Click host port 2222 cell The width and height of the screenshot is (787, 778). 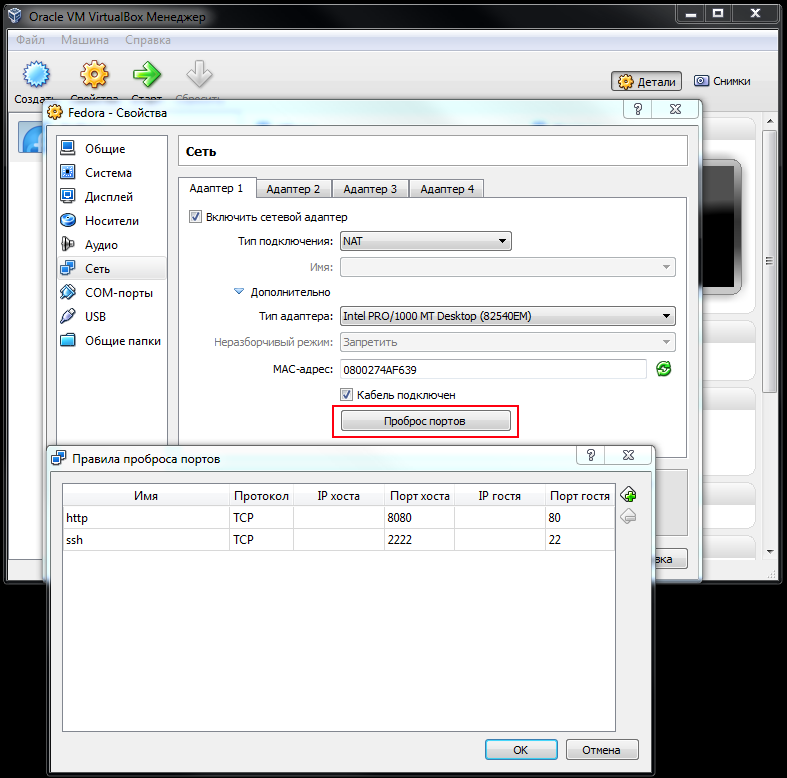click(419, 540)
